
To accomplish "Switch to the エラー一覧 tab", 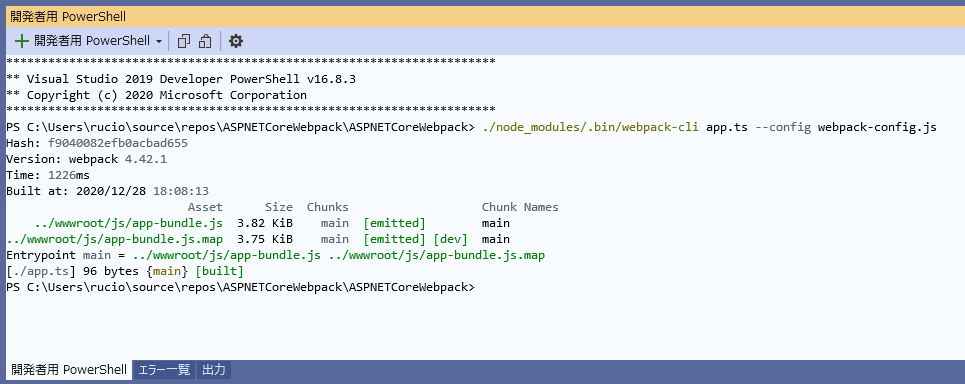I will 164,370.
